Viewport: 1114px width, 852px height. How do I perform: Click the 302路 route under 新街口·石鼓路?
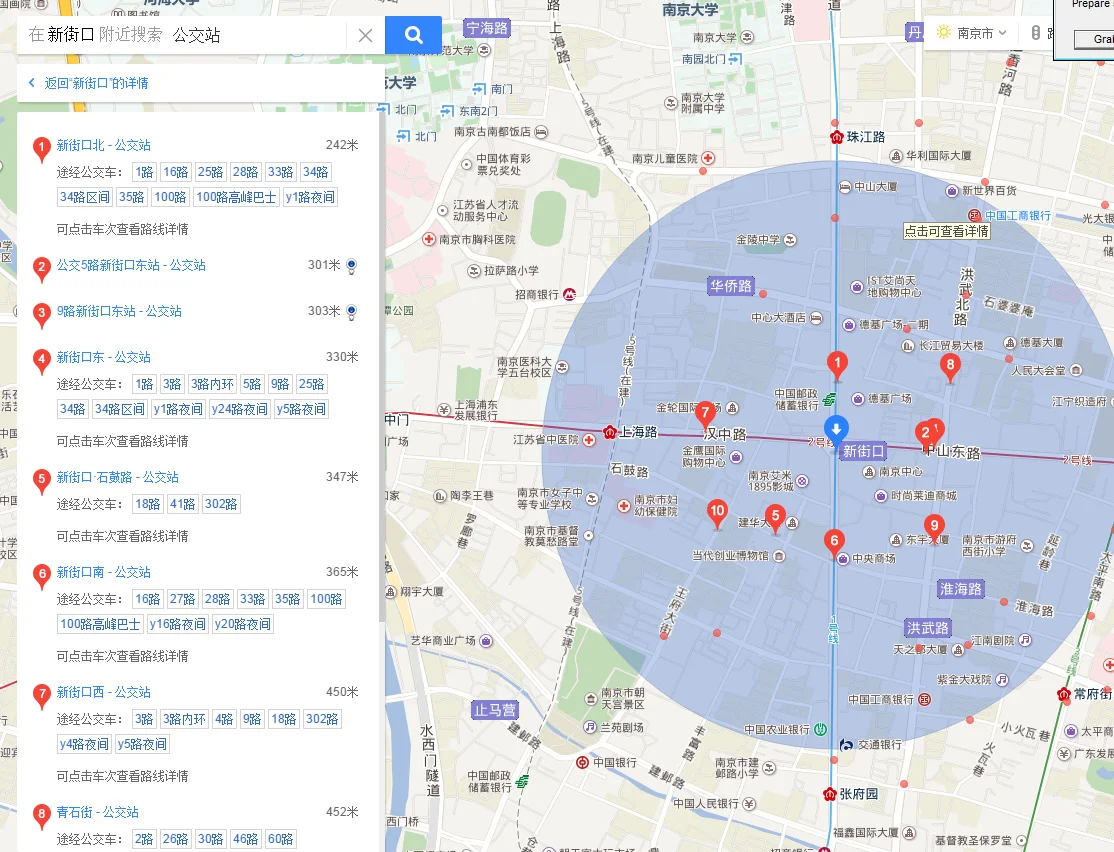pyautogui.click(x=221, y=503)
